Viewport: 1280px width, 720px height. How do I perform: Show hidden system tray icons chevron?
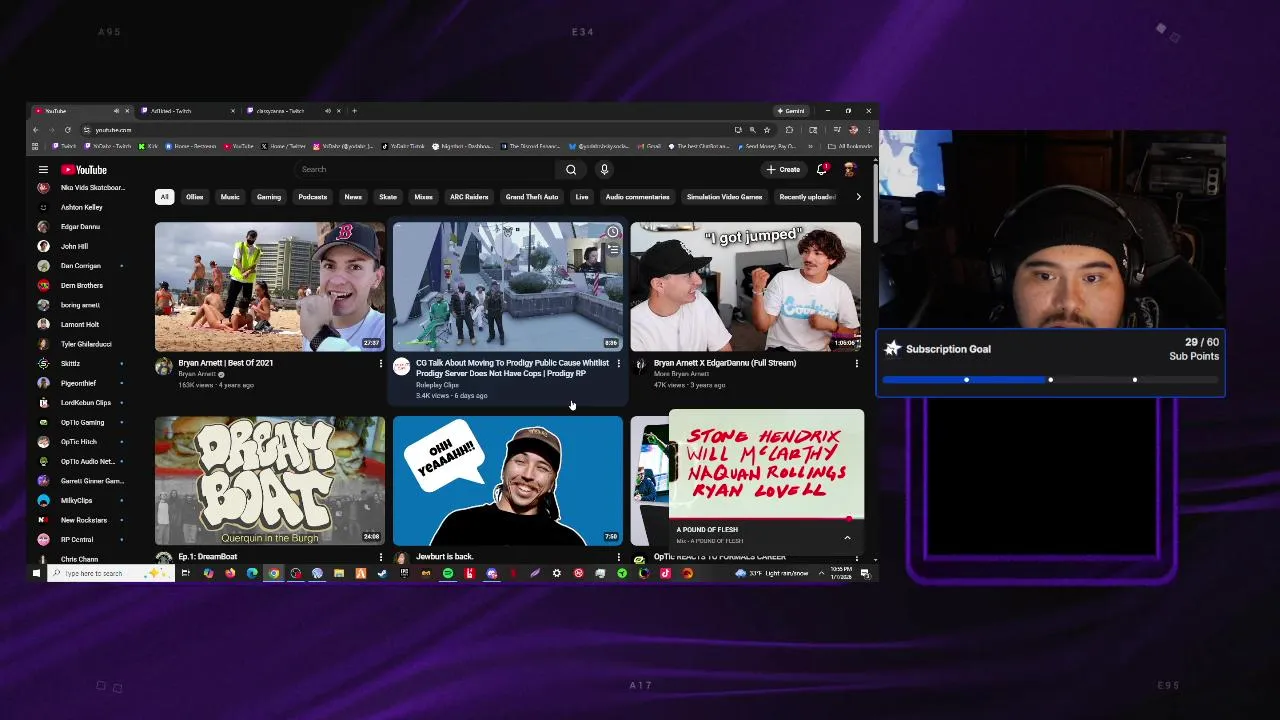(x=822, y=573)
